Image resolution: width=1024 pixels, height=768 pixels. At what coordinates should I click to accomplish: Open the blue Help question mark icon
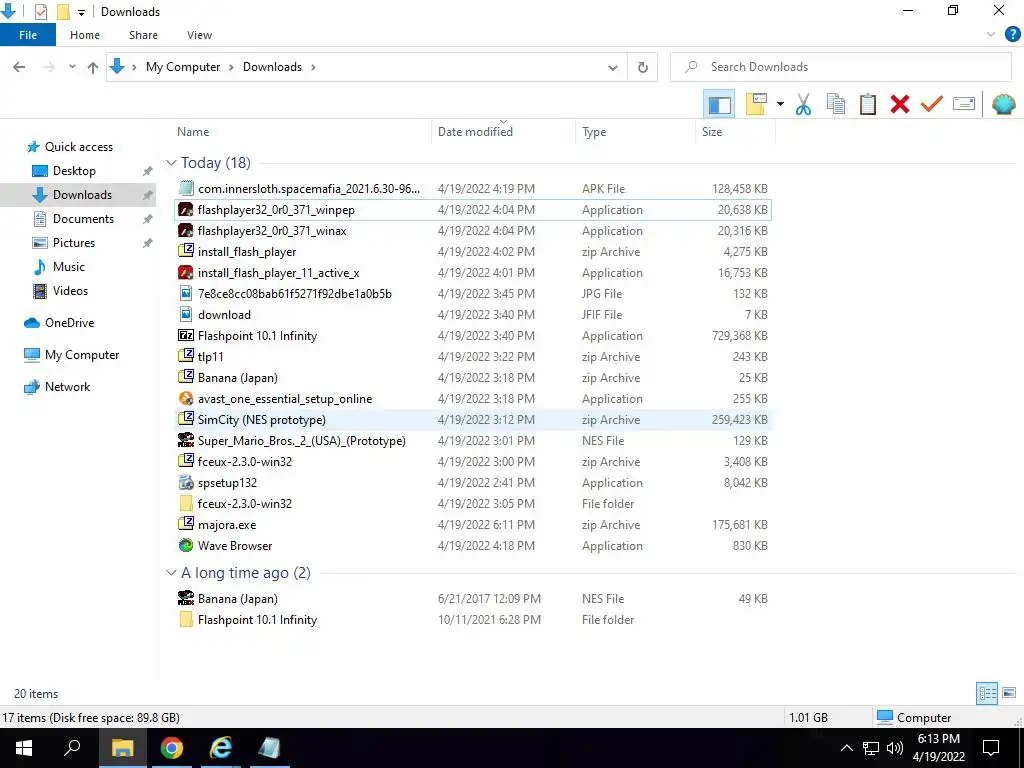[x=1012, y=35]
